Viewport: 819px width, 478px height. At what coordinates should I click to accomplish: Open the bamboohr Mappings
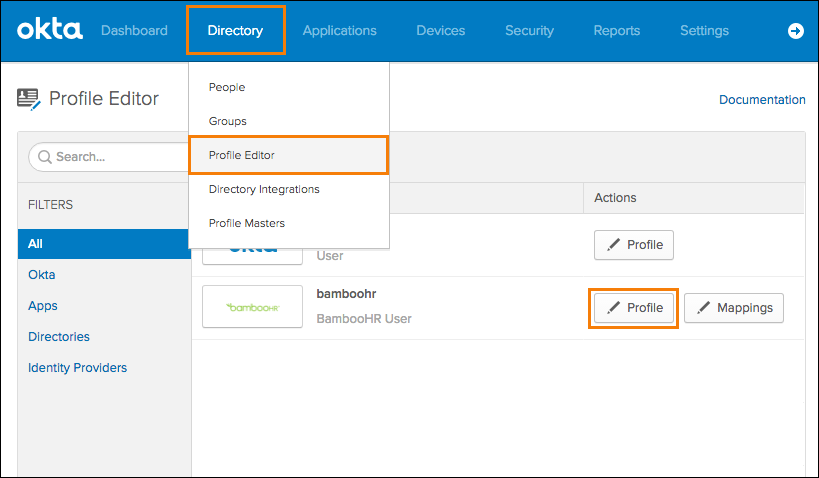[x=734, y=308]
